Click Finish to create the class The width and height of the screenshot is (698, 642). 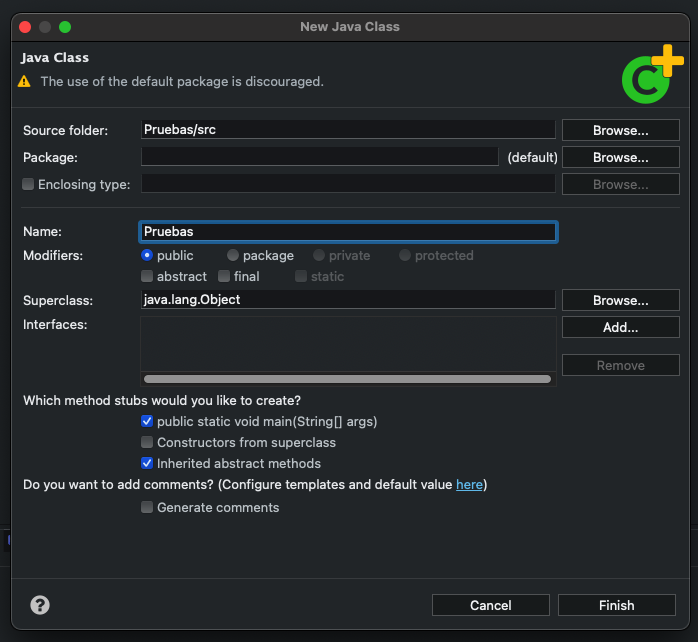617,605
